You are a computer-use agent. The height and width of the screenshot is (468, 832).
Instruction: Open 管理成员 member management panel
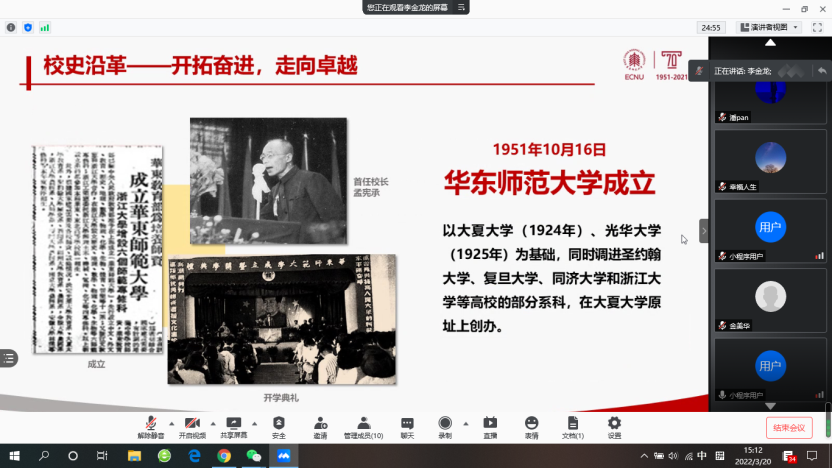364,427
